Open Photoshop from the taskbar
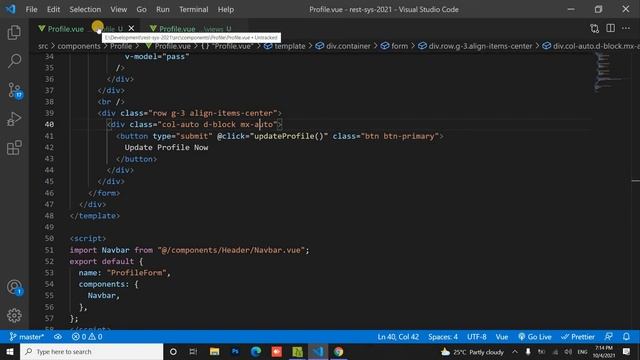This screenshot has height=360, width=640. [x=235, y=351]
